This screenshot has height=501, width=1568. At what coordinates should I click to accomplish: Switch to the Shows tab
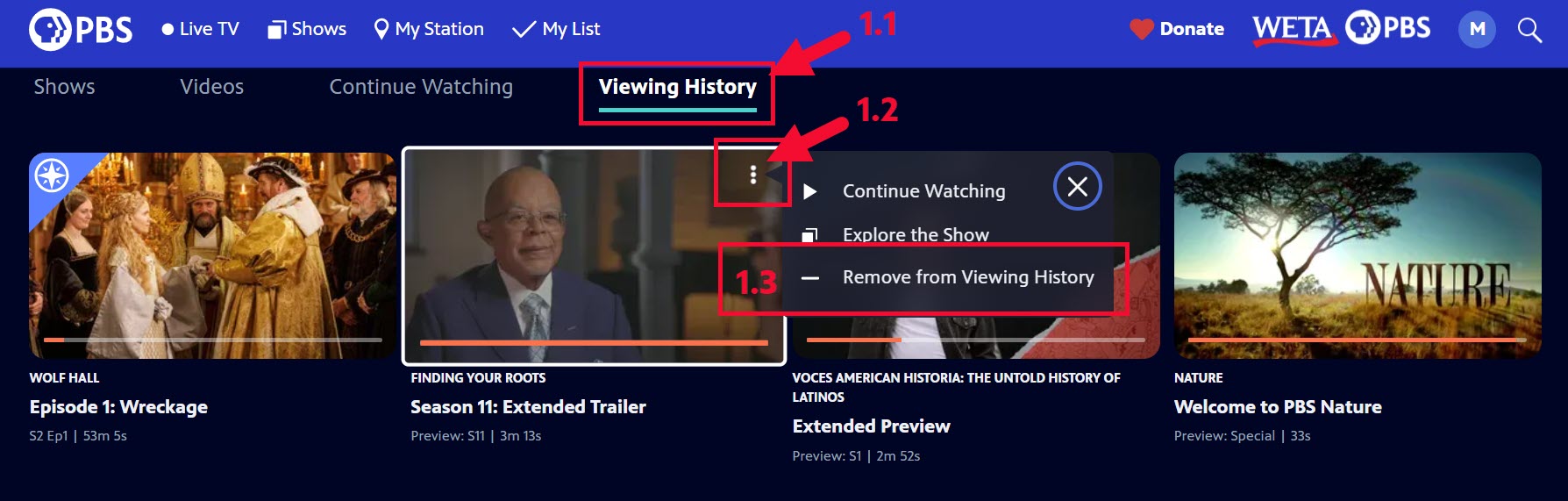point(64,87)
